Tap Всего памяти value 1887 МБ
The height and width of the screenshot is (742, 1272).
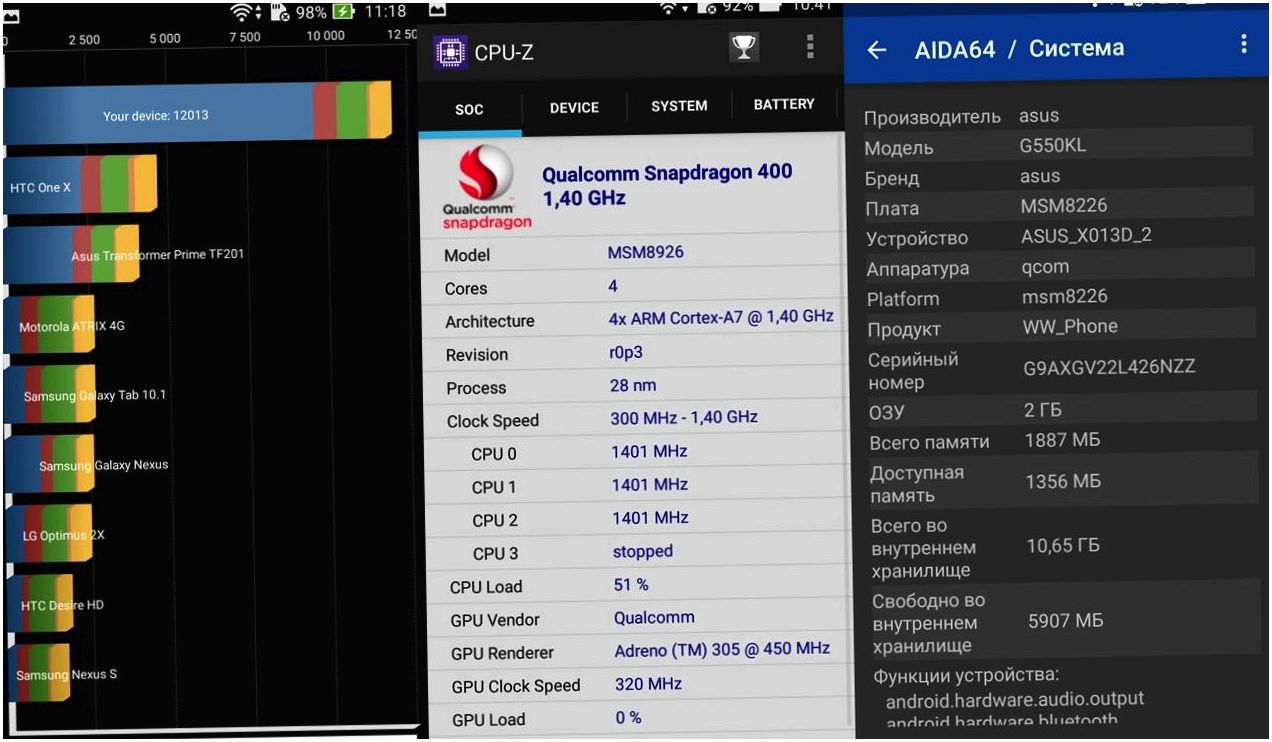[x=1063, y=440]
